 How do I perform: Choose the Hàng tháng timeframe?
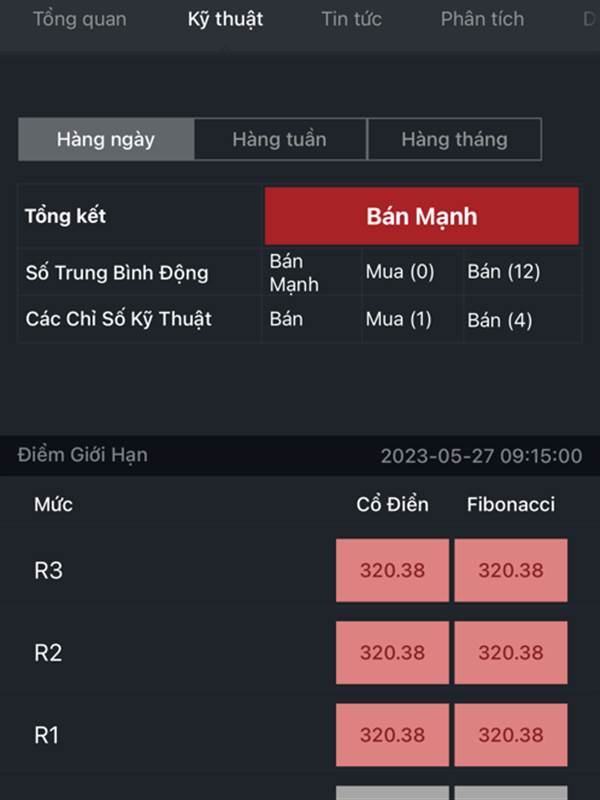[x=454, y=139]
